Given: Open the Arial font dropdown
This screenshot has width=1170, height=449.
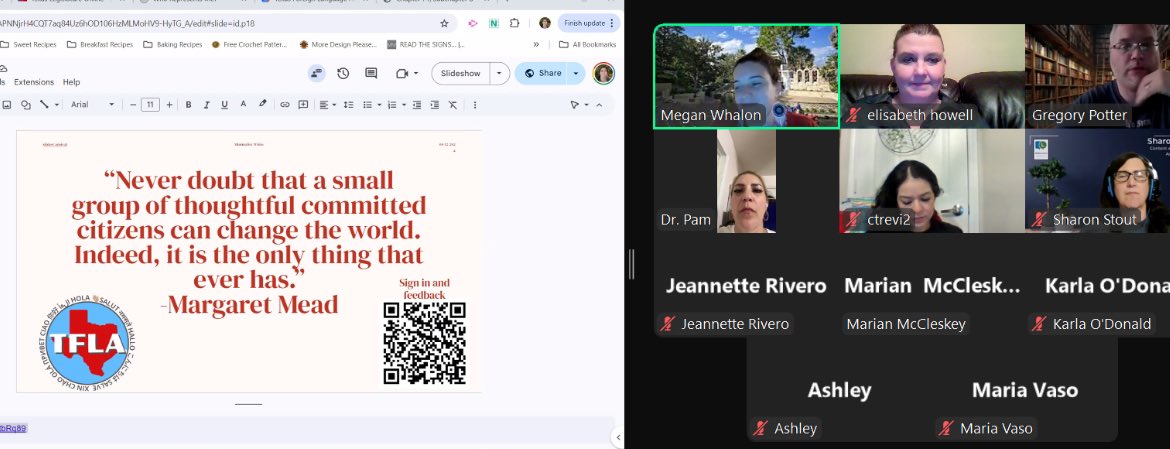Looking at the screenshot, I should pyautogui.click(x=93, y=105).
